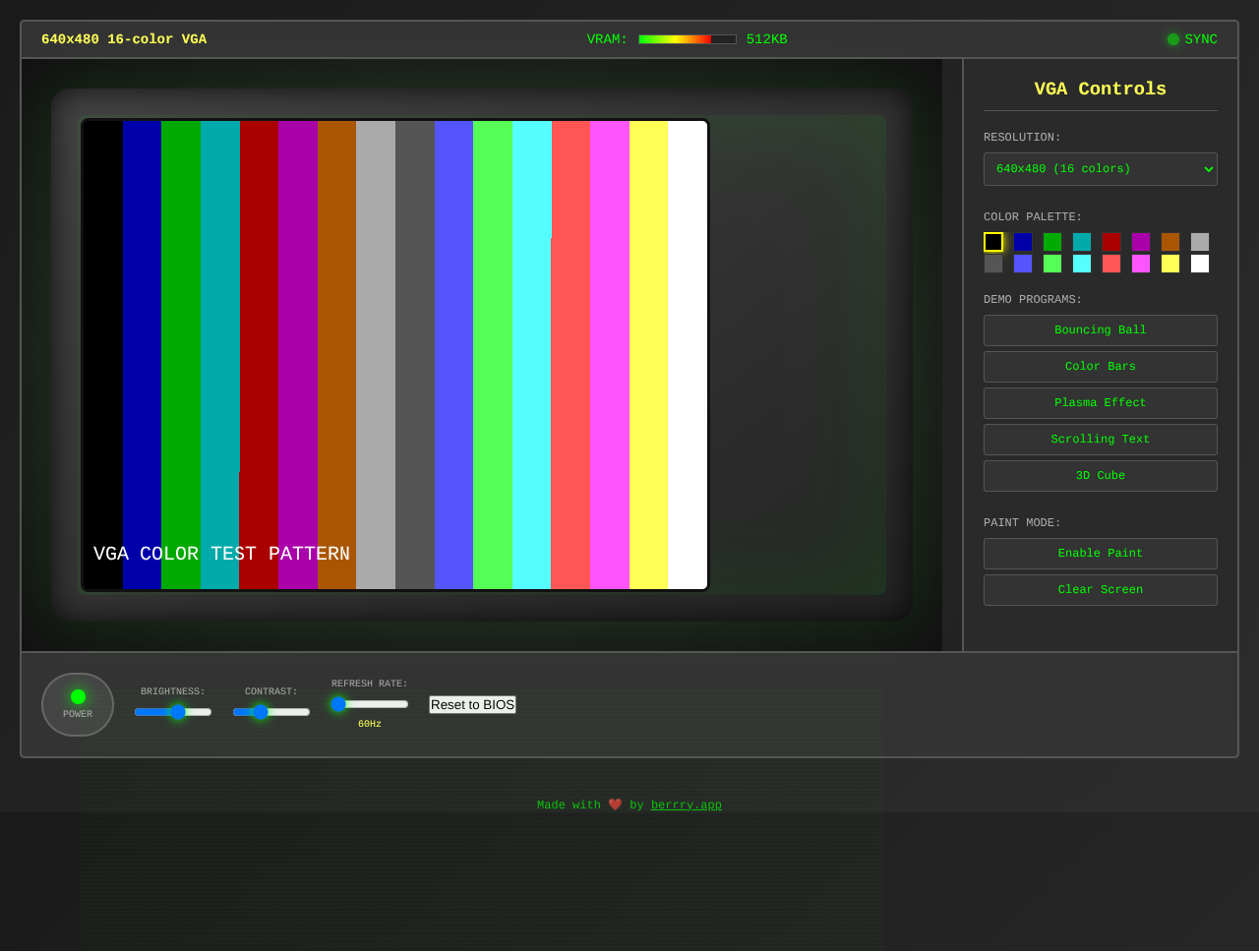Clear the VGA screen
Viewport: 1259px width, 952px height.
coord(1100,589)
